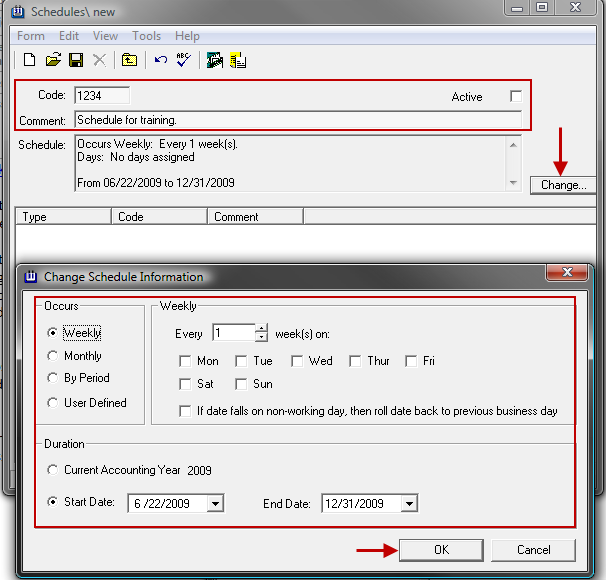Check the Mon day checkbox
606x580 pixels.
click(x=185, y=361)
